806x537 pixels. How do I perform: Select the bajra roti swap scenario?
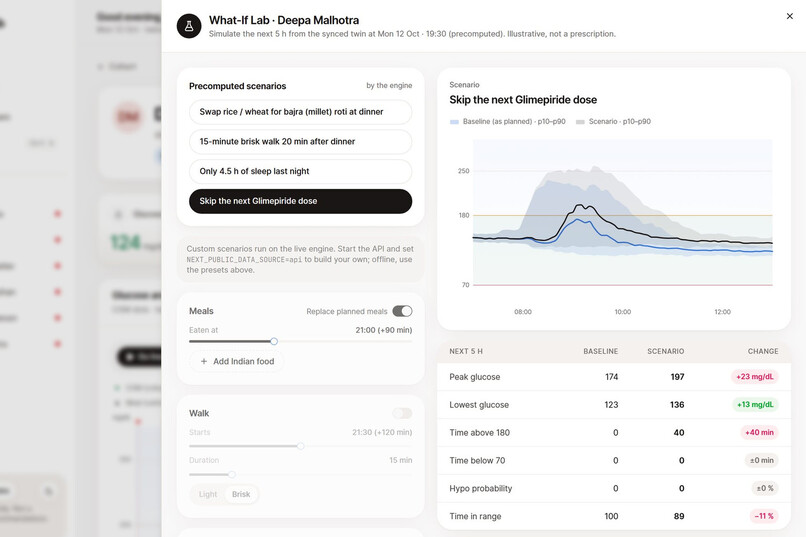(300, 112)
